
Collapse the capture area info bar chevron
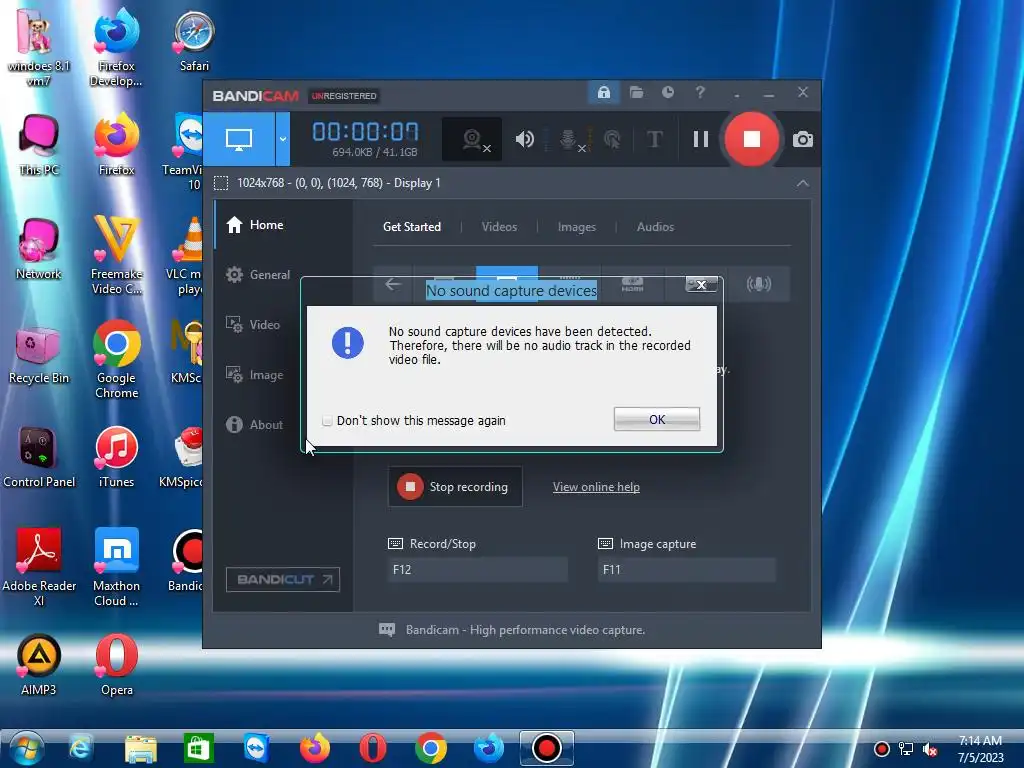pyautogui.click(x=803, y=184)
